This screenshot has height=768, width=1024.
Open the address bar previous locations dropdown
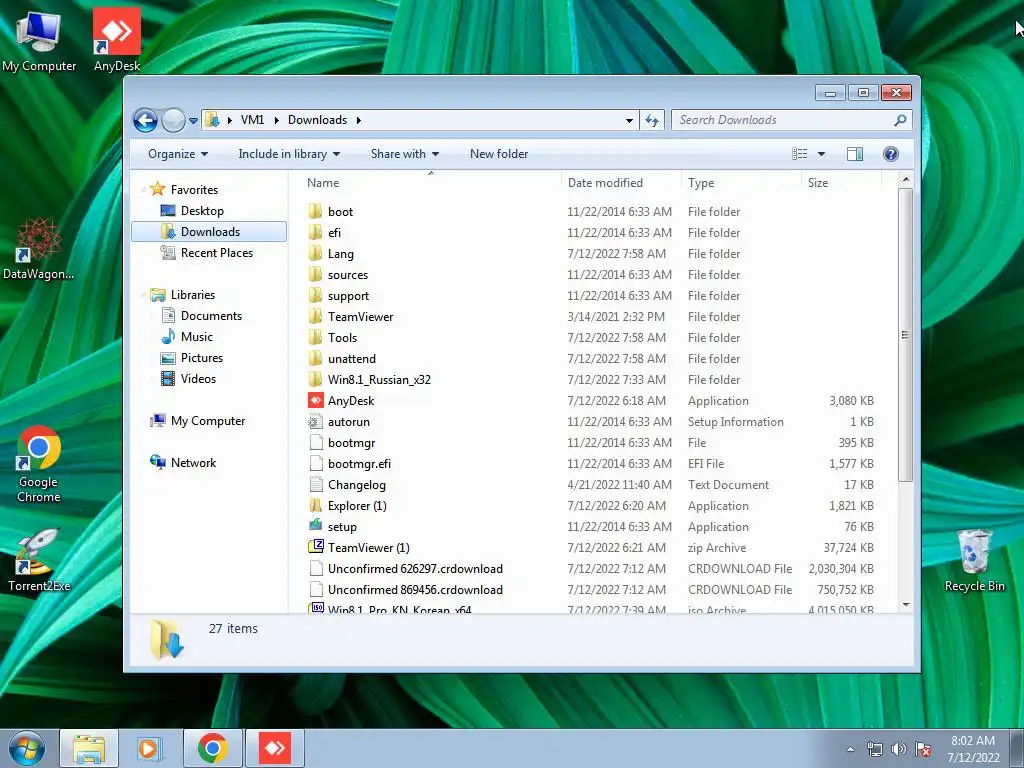(x=629, y=120)
